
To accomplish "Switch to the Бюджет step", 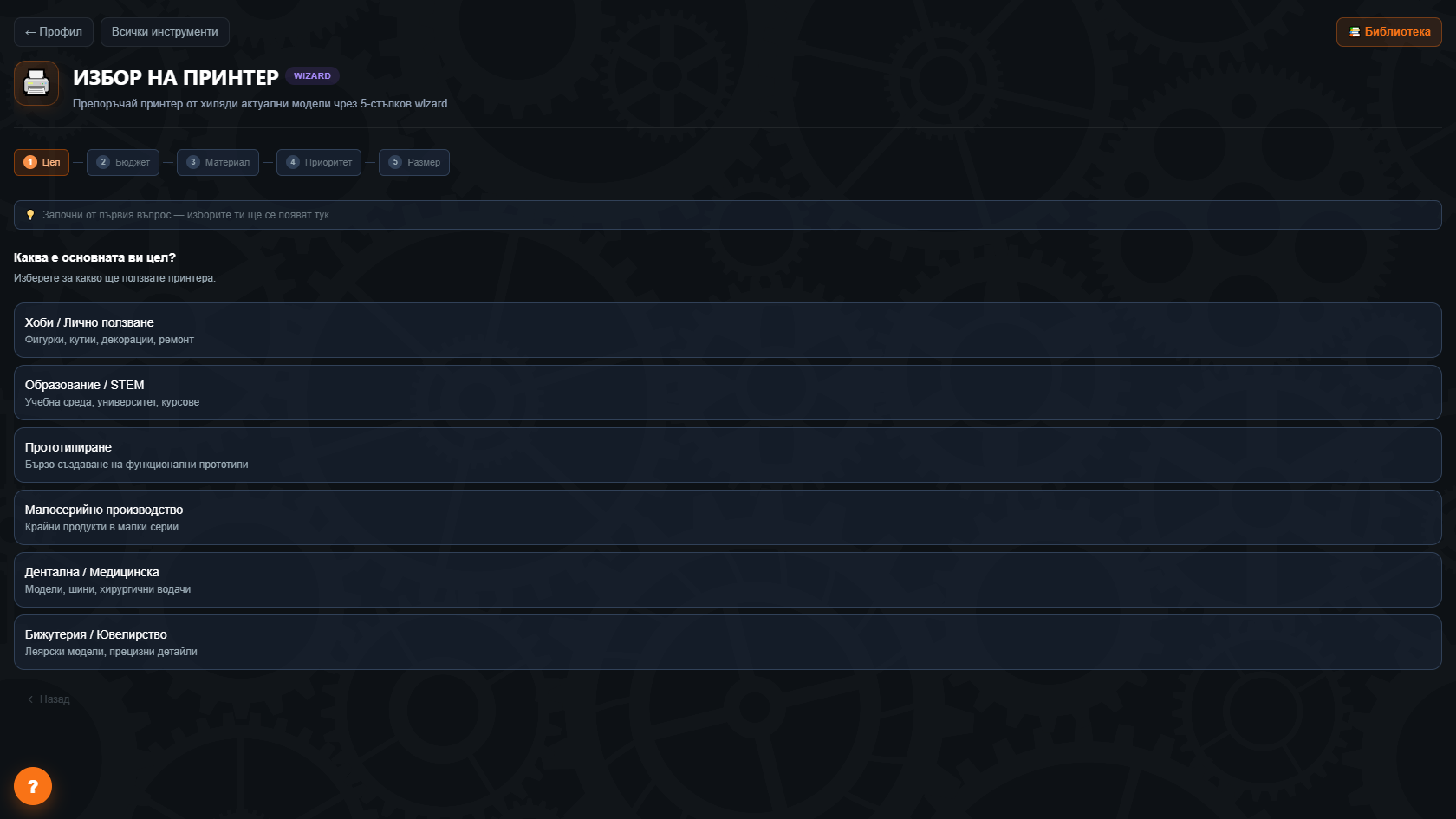I will (123, 162).
